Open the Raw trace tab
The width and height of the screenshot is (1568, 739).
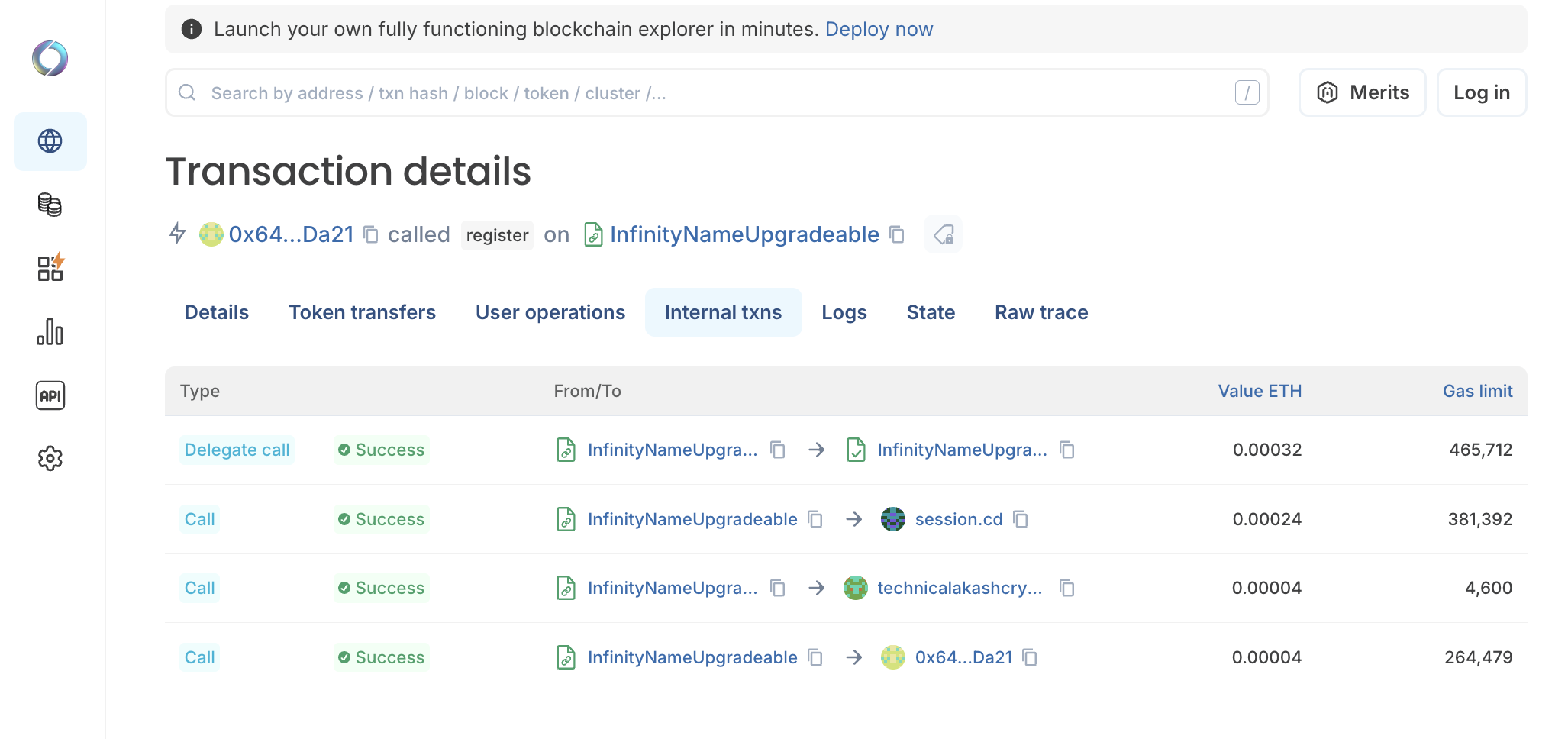(x=1041, y=312)
